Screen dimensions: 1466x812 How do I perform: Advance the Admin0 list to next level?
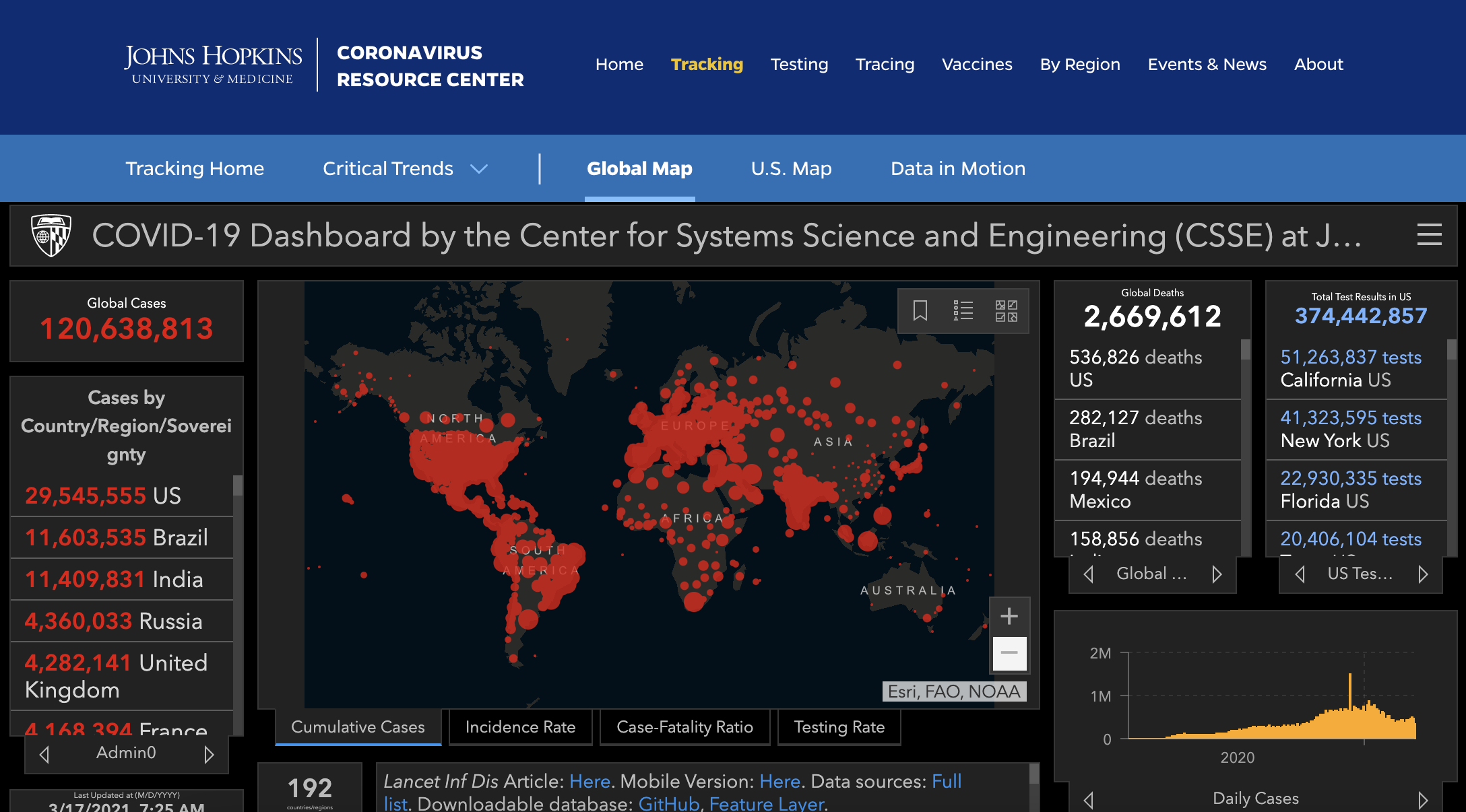pyautogui.click(x=209, y=754)
